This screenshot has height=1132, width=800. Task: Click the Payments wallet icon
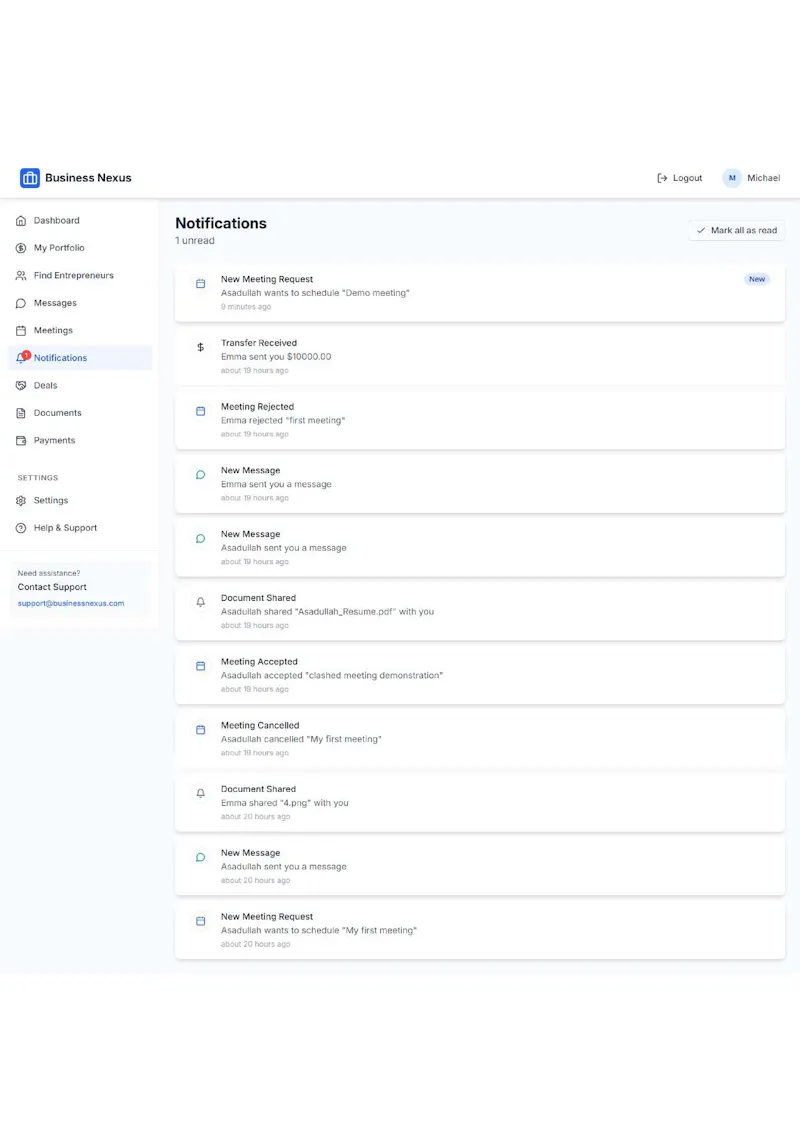tap(21, 440)
